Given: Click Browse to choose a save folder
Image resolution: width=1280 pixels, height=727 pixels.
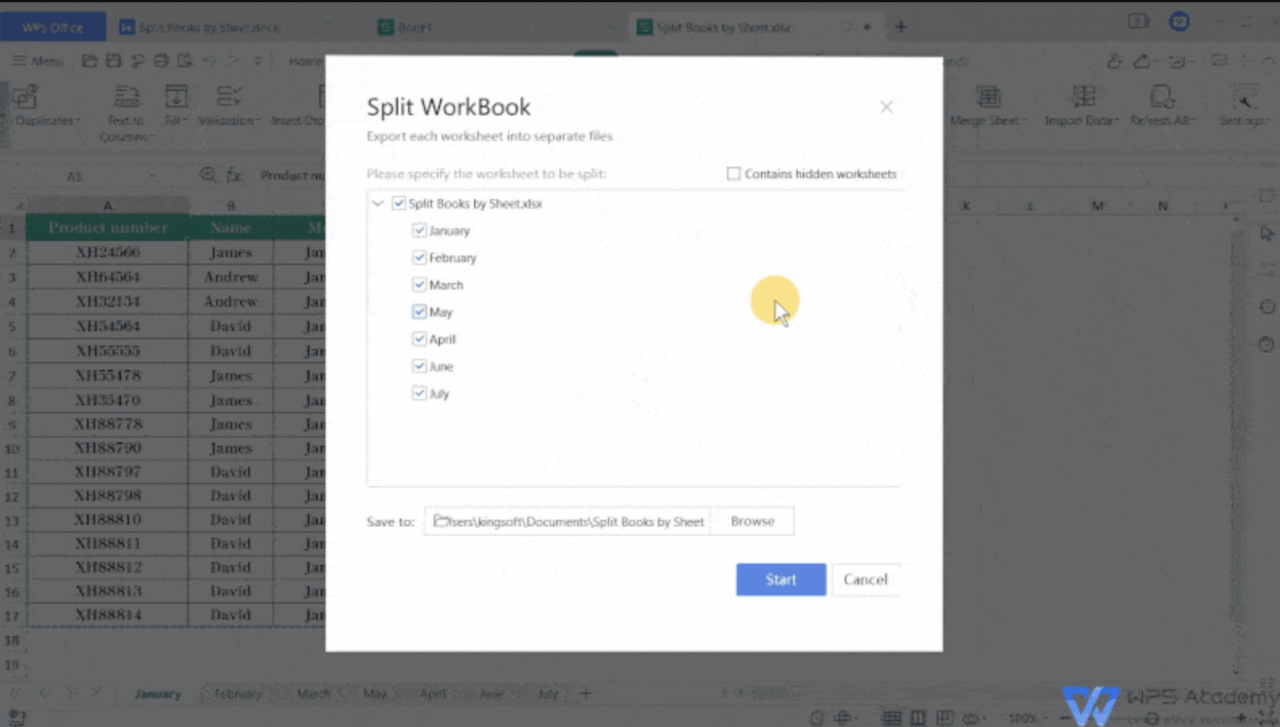Looking at the screenshot, I should click(752, 521).
